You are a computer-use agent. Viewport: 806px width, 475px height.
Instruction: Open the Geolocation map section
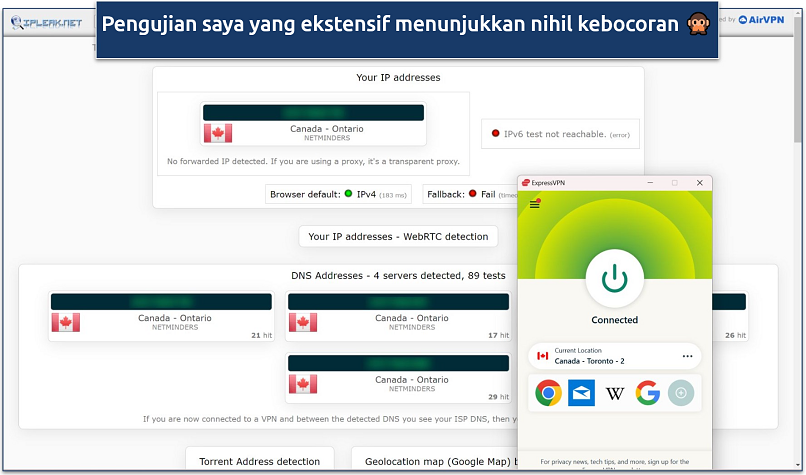(432, 461)
